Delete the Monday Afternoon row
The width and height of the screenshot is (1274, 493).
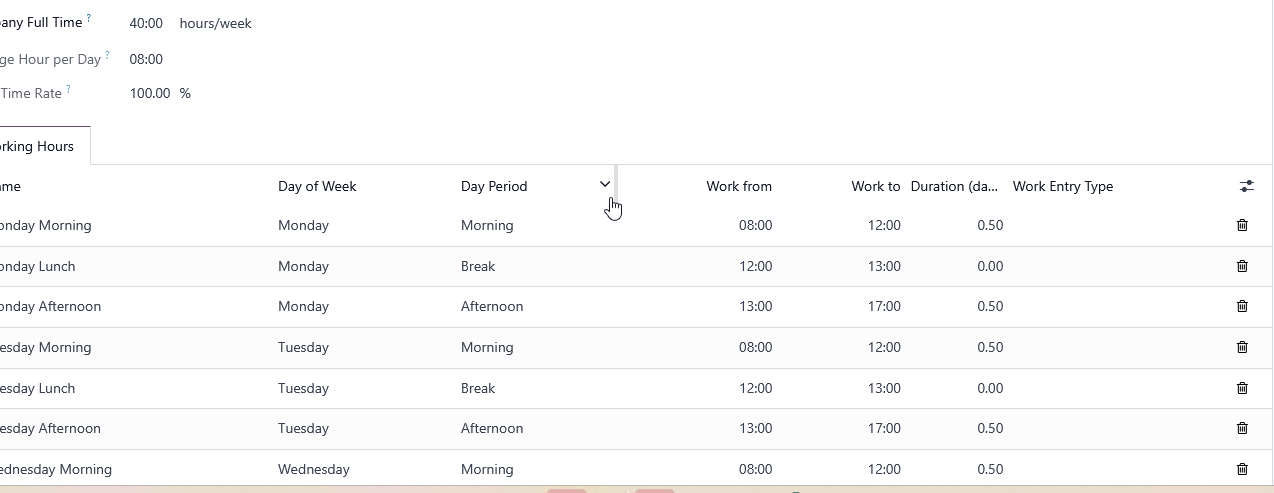[1242, 306]
